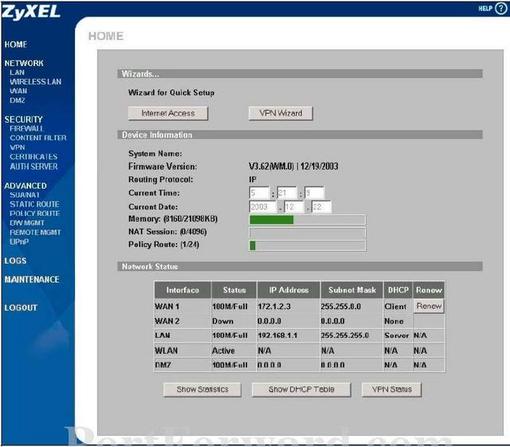Click Show DHCP Table button
Screen dimensions: 510x447
click(301, 389)
